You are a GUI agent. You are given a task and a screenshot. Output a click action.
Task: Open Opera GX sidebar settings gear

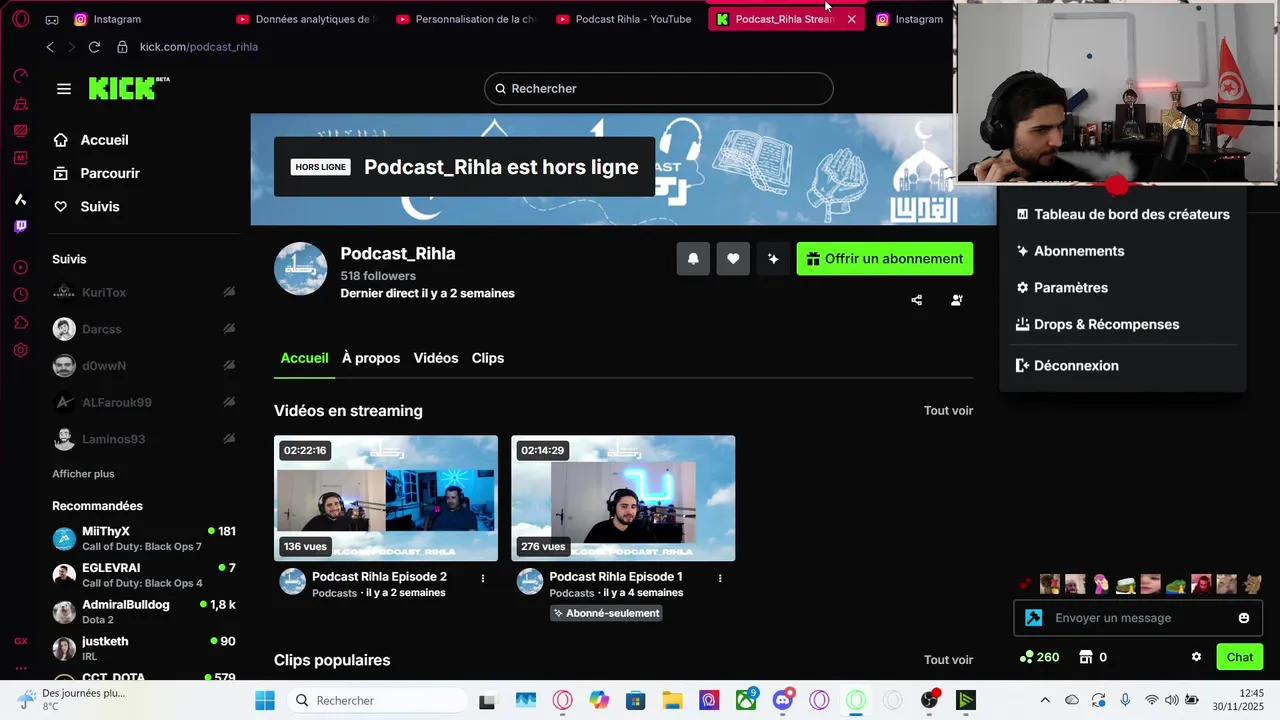[21, 350]
